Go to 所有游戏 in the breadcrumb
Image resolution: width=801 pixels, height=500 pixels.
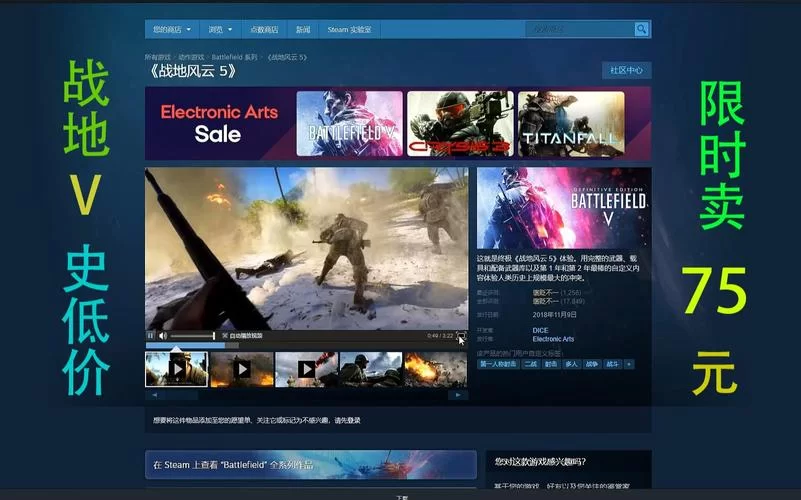(x=157, y=57)
